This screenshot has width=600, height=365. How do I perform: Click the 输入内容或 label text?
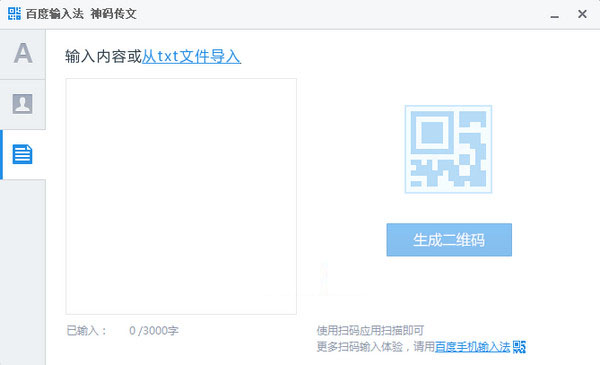pos(103,57)
